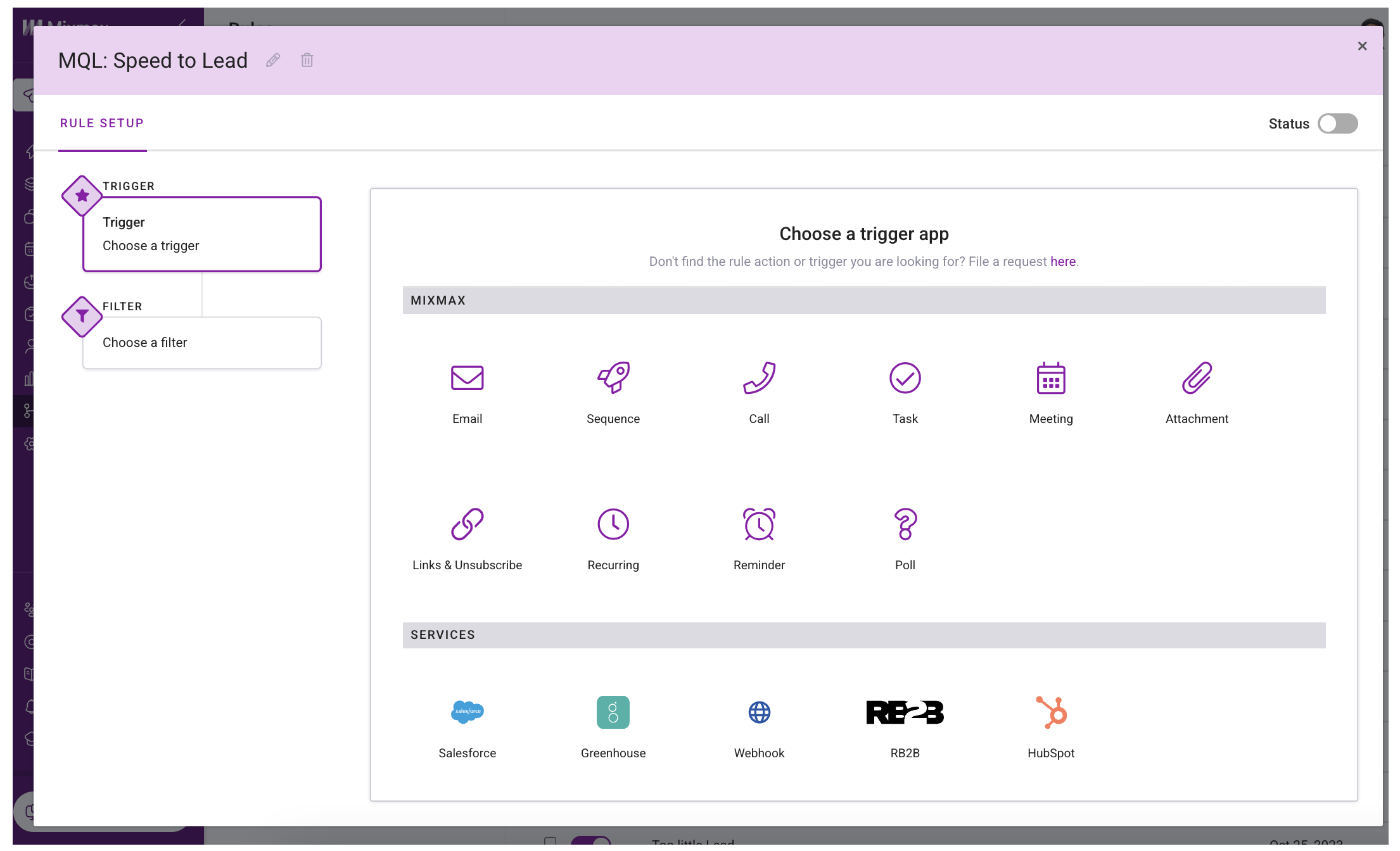Viewport: 1400px width, 851px height.
Task: Open the 'Choose a filter' card
Action: pyautogui.click(x=202, y=343)
